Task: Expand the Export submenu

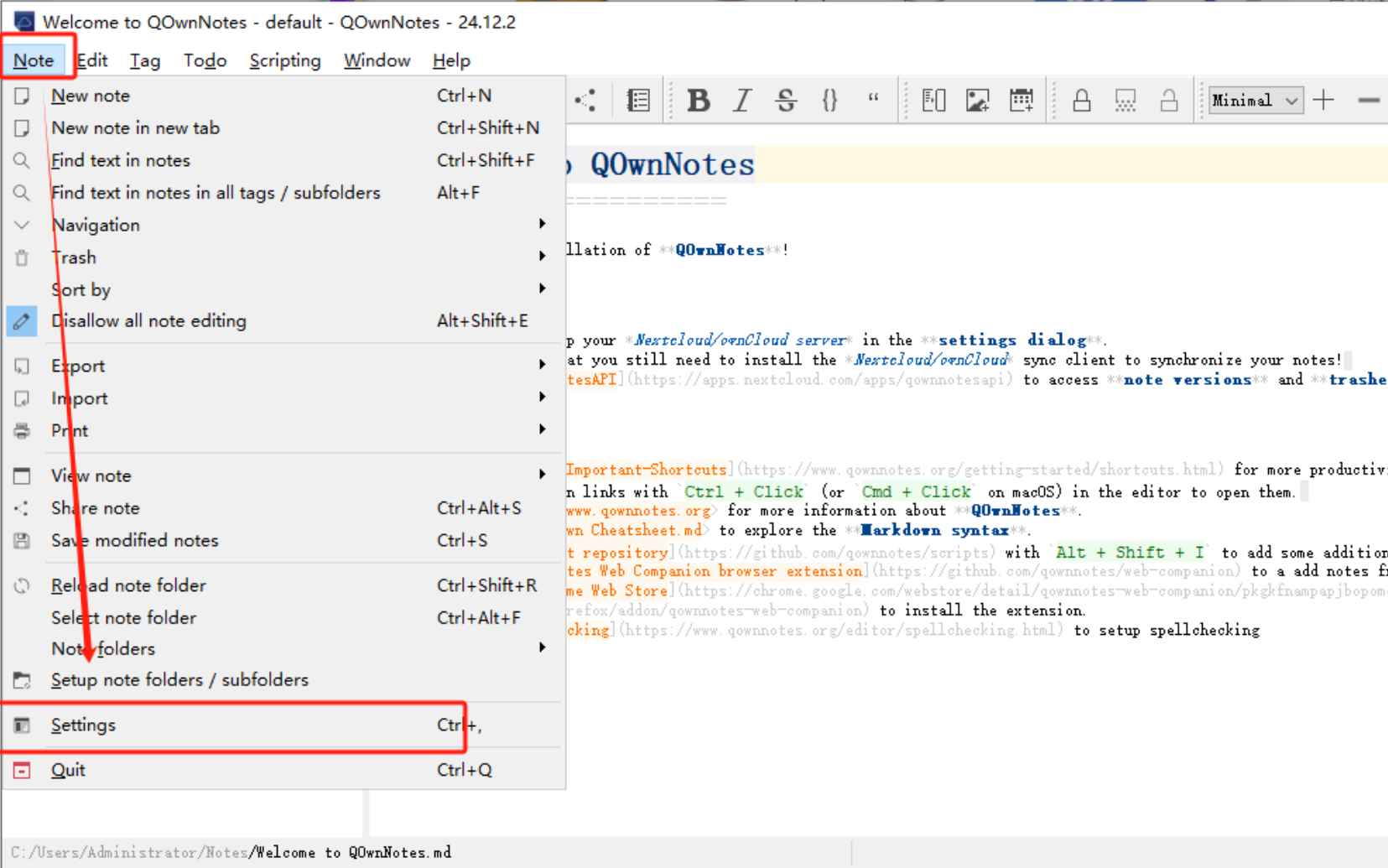Action: [77, 365]
